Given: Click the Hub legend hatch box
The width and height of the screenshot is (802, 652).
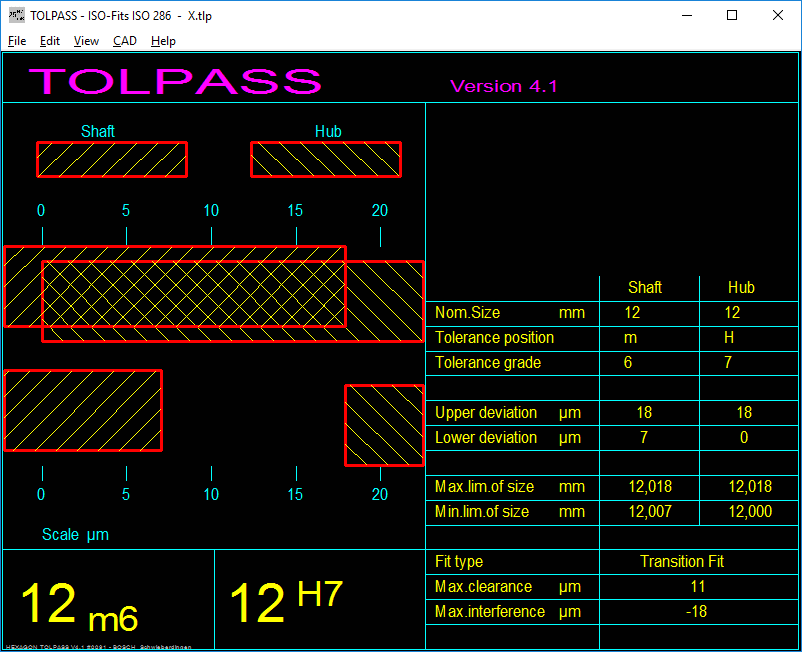Looking at the screenshot, I should tap(326, 160).
